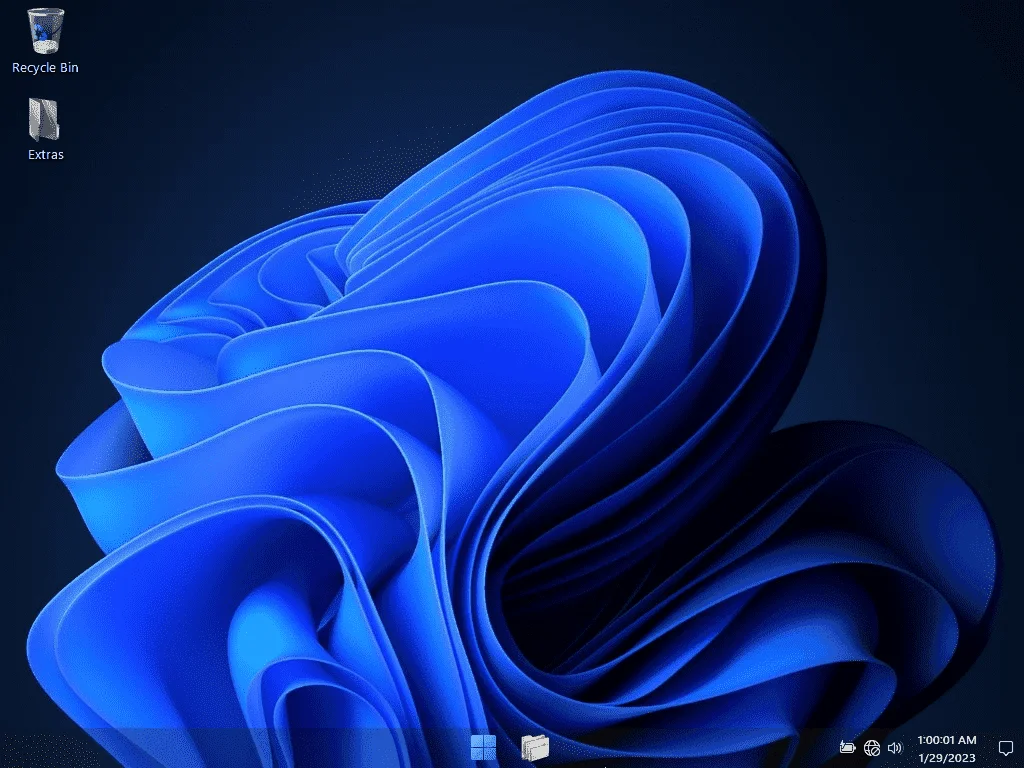The height and width of the screenshot is (768, 1024).
Task: Click the 'Extras' label text
Action: 46,155
